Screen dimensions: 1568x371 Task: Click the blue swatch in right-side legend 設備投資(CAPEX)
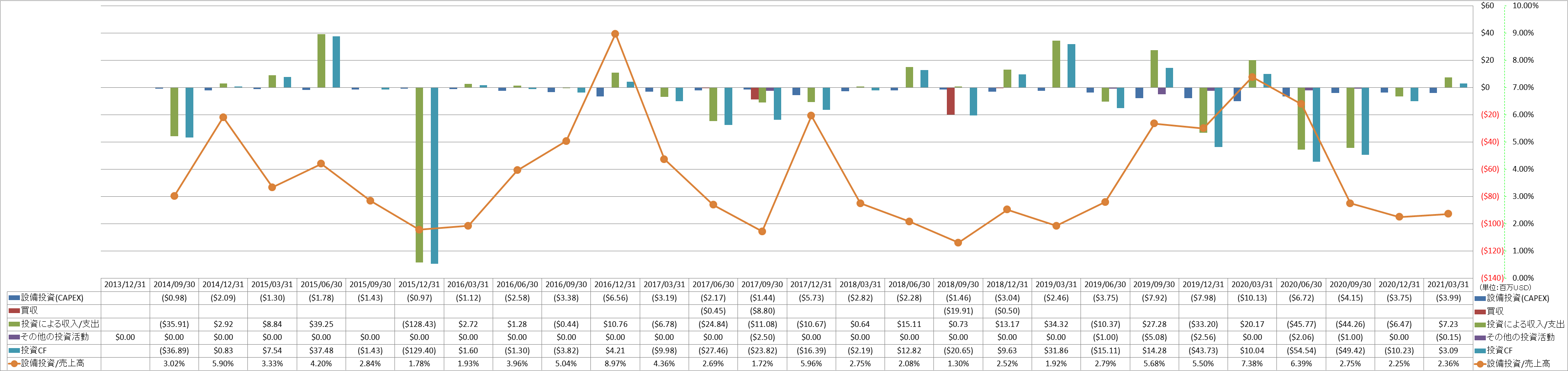[x=1480, y=298]
